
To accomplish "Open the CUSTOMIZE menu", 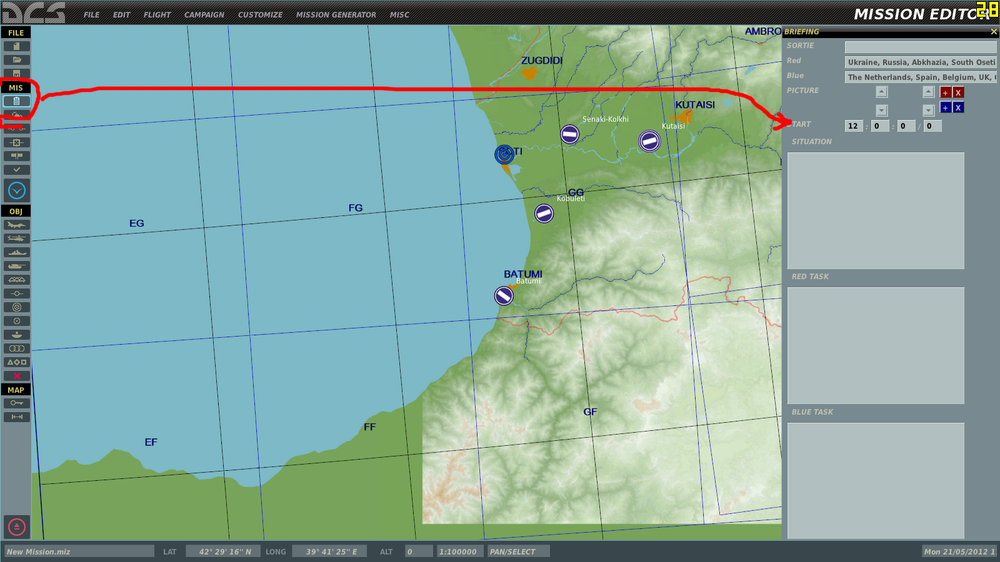I will (x=260, y=15).
